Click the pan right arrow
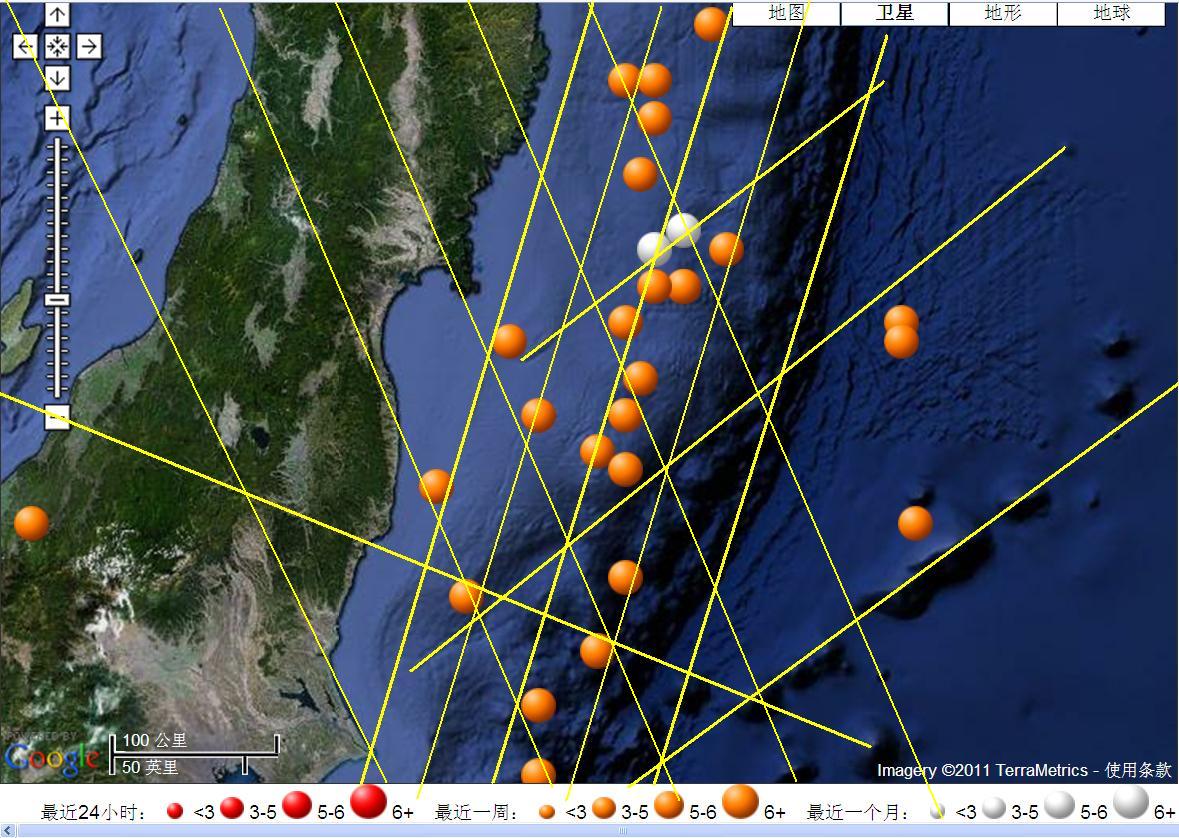This screenshot has width=1179, height=838. click(x=89, y=46)
